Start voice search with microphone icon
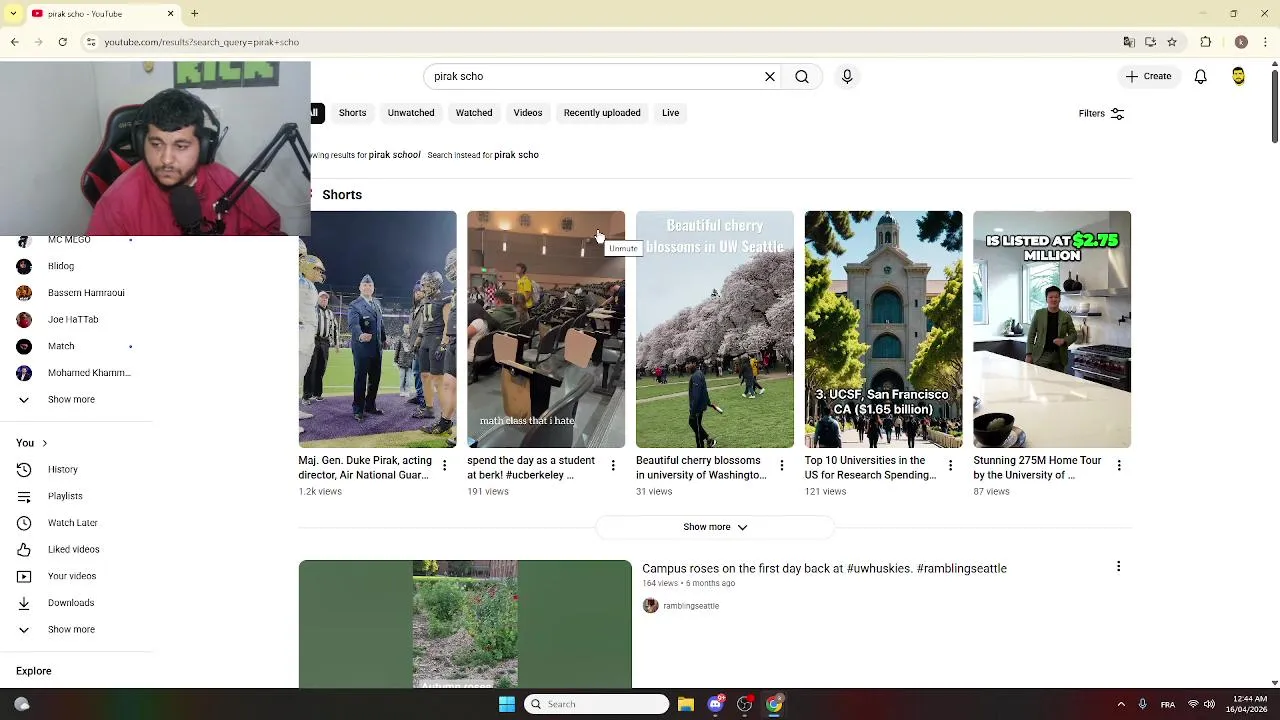This screenshot has height=720, width=1280. pos(847,76)
